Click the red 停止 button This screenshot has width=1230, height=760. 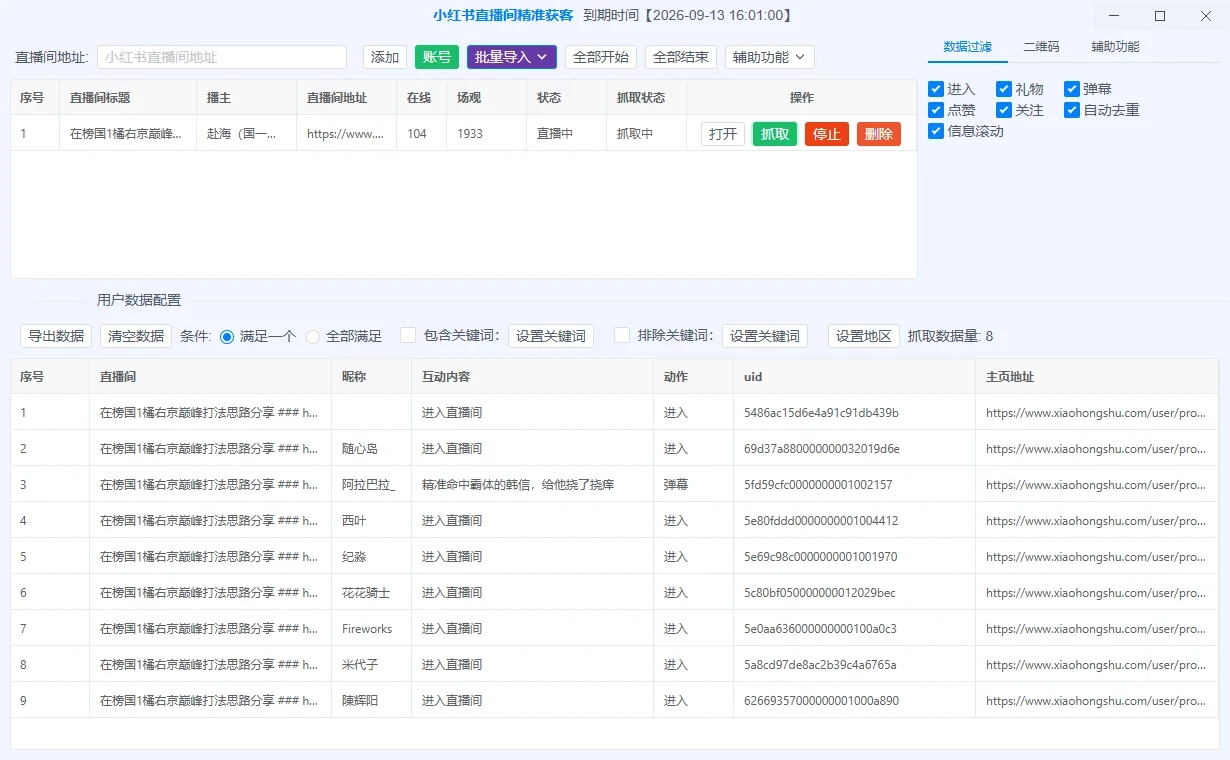point(827,134)
